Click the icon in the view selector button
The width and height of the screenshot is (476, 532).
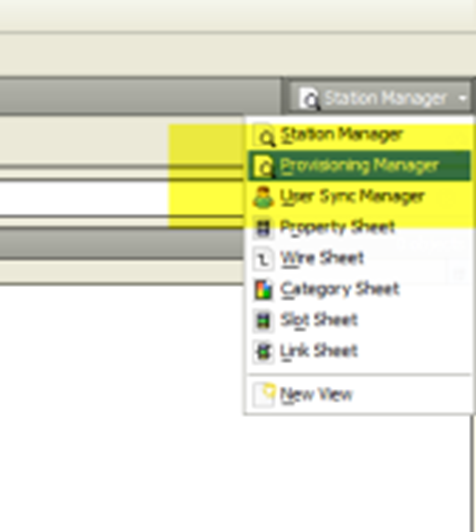click(309, 98)
